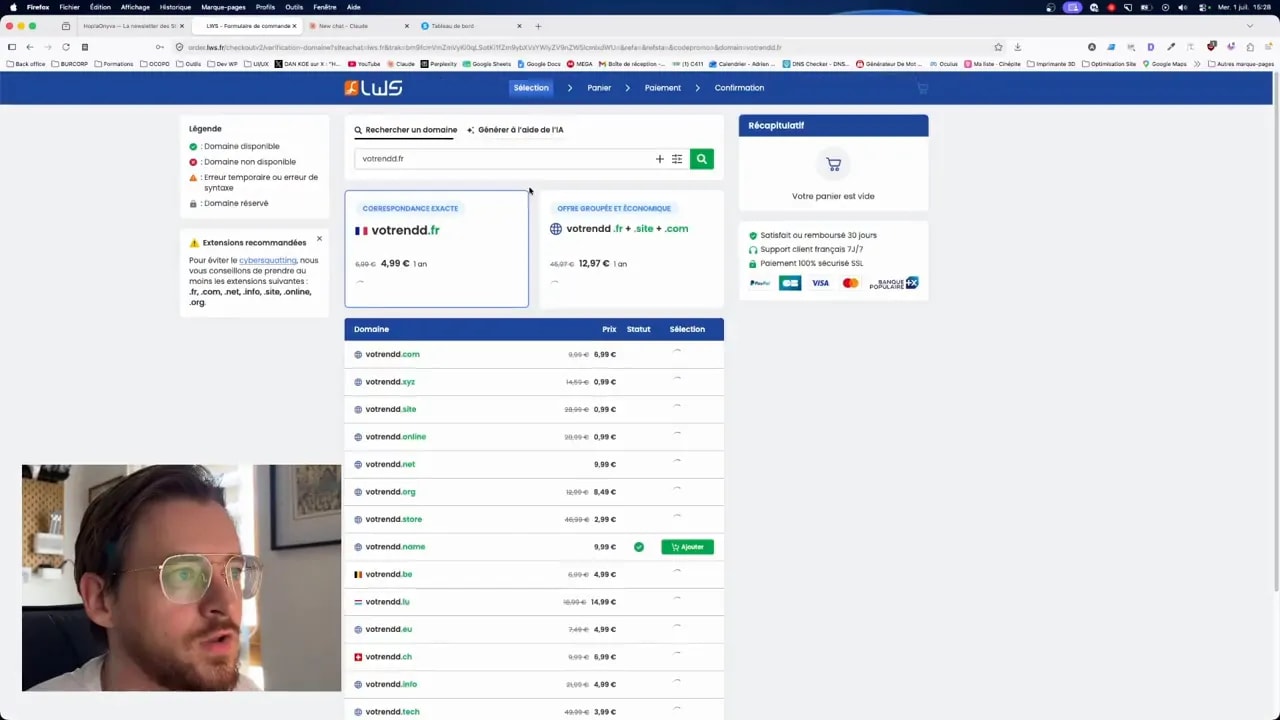Open the Google Maps bookmark
Image resolution: width=1280 pixels, height=720 pixels.
1165,64
